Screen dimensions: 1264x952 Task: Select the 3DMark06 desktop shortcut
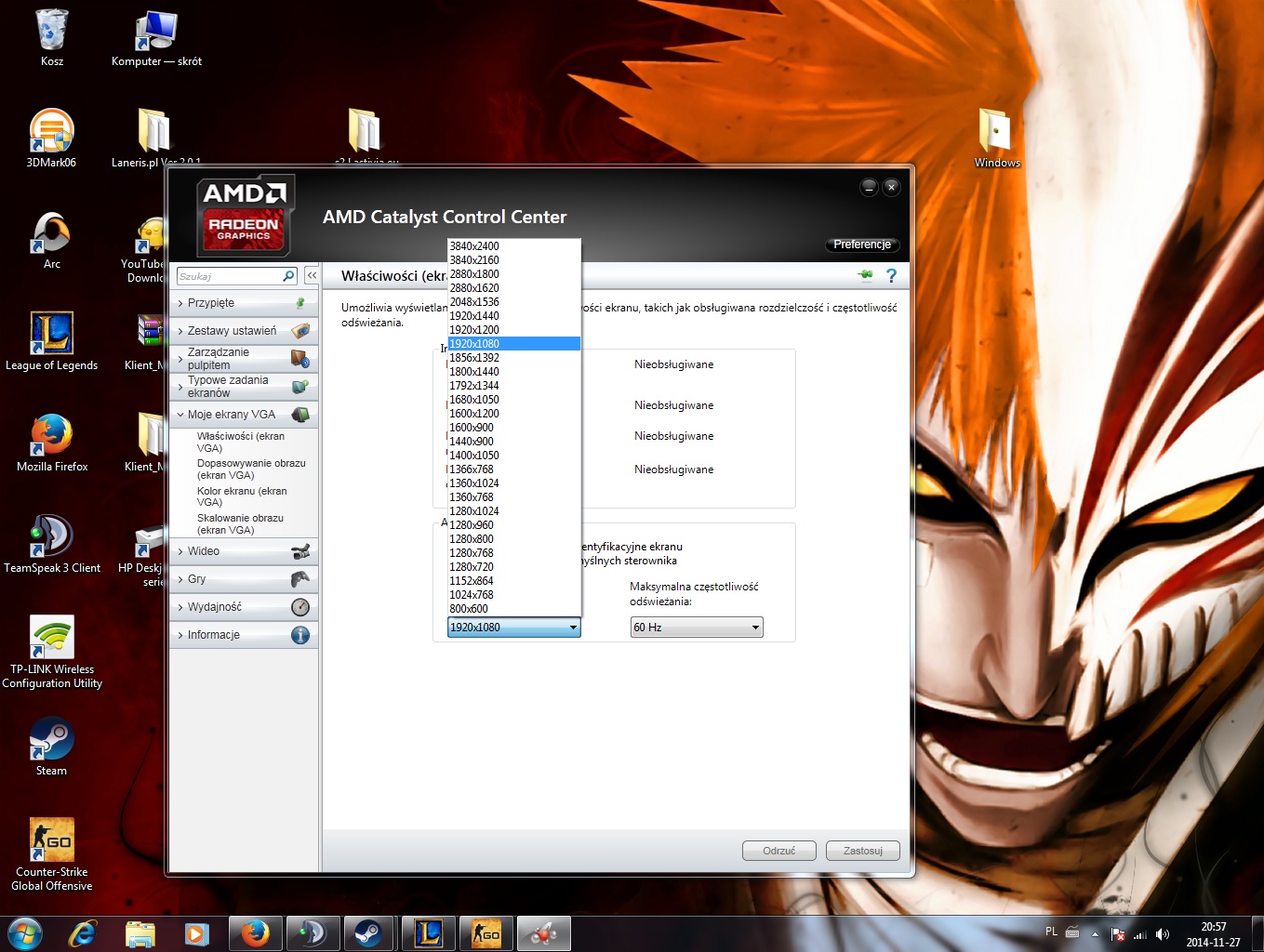51,139
